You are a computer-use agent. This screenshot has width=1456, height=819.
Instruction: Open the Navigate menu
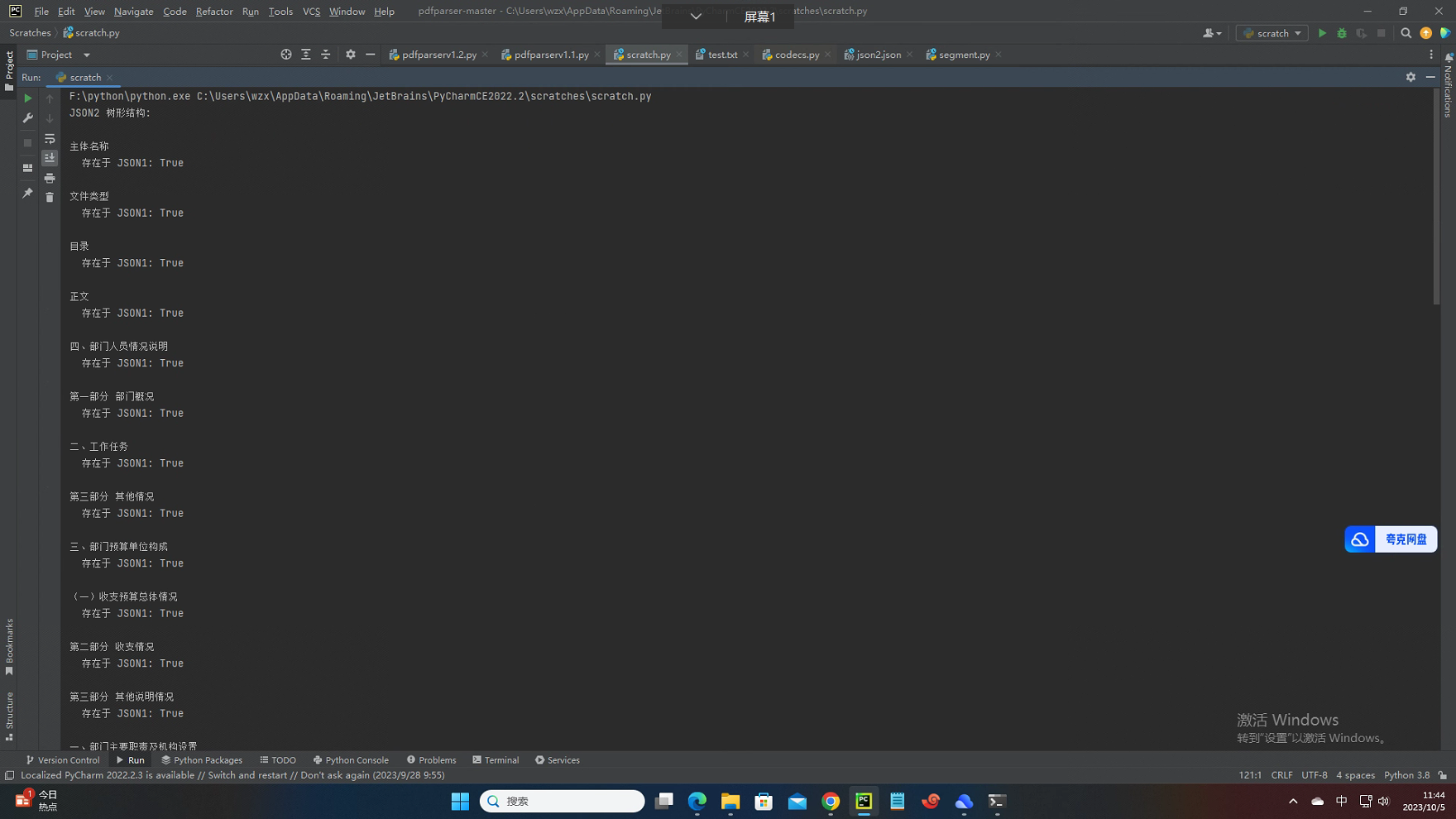point(133,12)
